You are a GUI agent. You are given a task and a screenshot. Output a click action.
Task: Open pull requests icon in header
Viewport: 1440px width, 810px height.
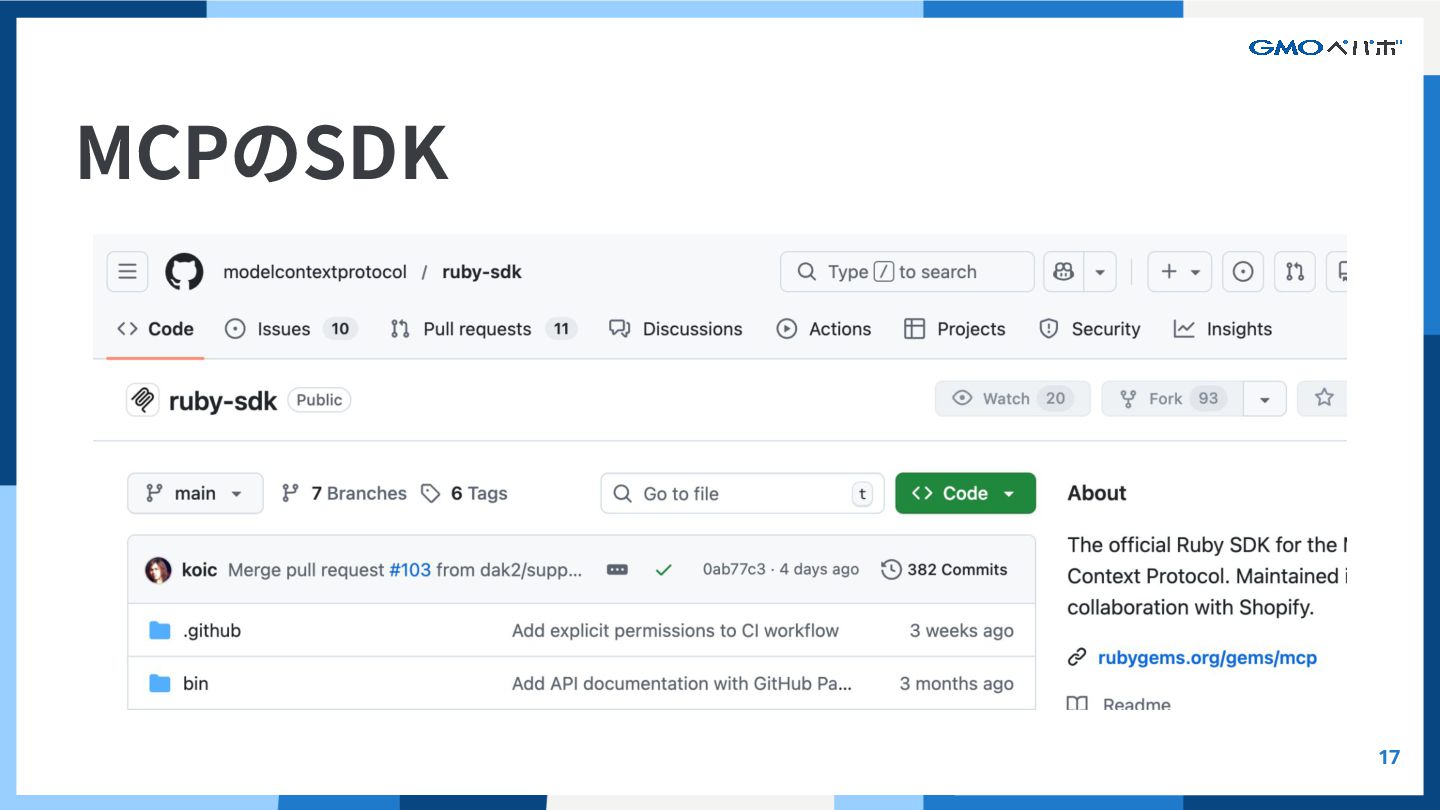(x=1295, y=272)
